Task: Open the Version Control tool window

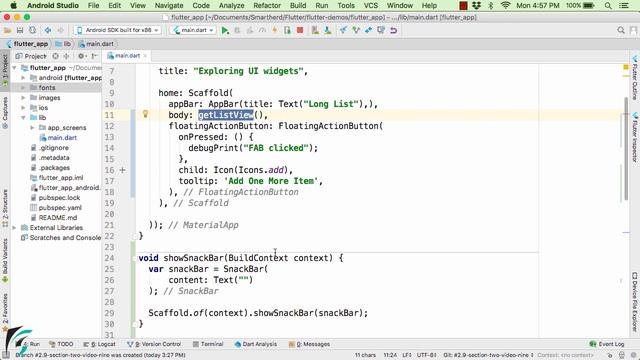Action: 154,344
